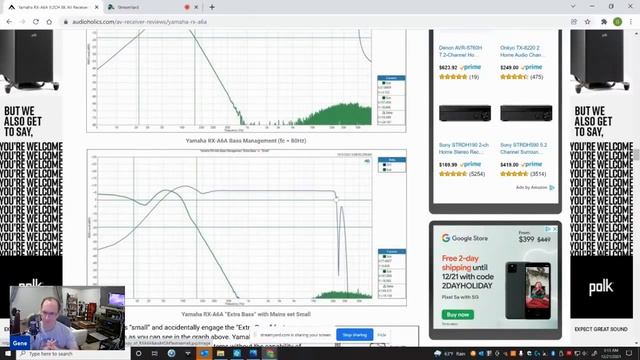This screenshot has width=640, height=360.
Task: Open the Chrome three-dot menu
Action: pos(631,22)
